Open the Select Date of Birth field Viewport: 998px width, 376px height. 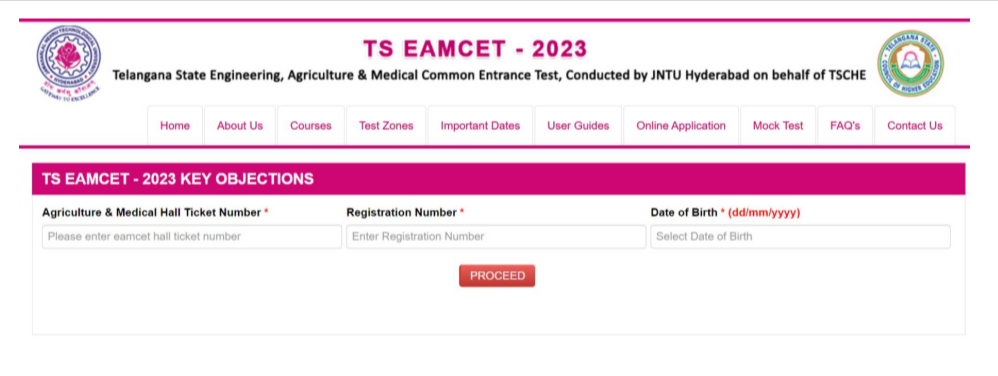coord(800,237)
